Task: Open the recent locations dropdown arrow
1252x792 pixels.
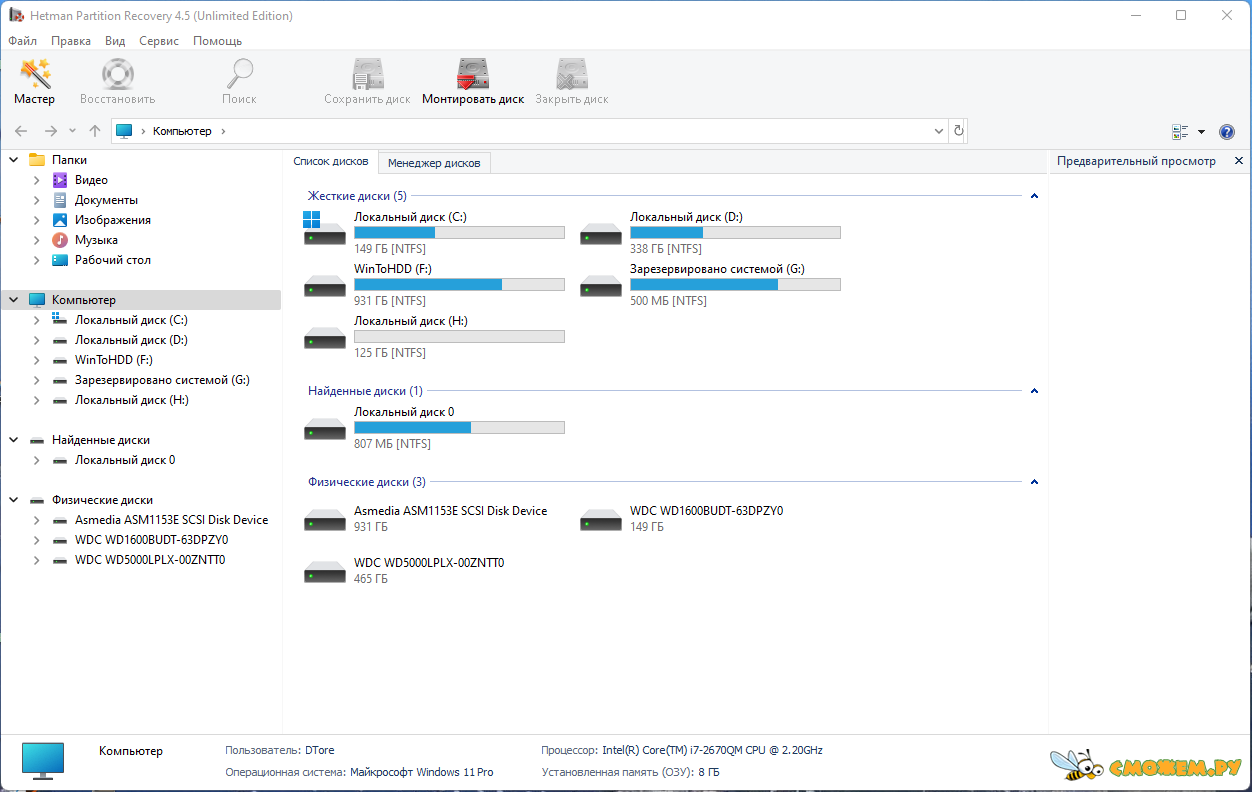Action: tap(72, 131)
